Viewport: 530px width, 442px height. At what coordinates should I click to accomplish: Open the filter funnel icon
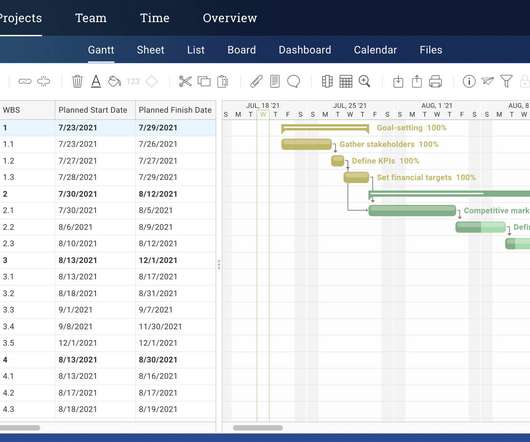[506, 81]
